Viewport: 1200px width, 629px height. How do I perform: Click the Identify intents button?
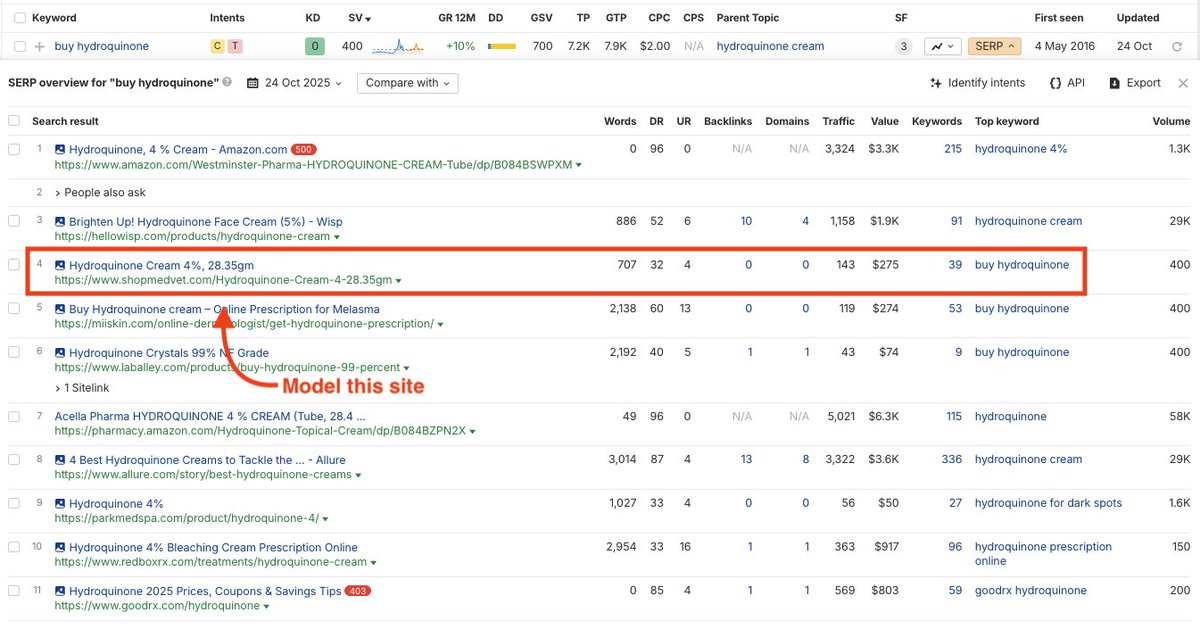[977, 83]
